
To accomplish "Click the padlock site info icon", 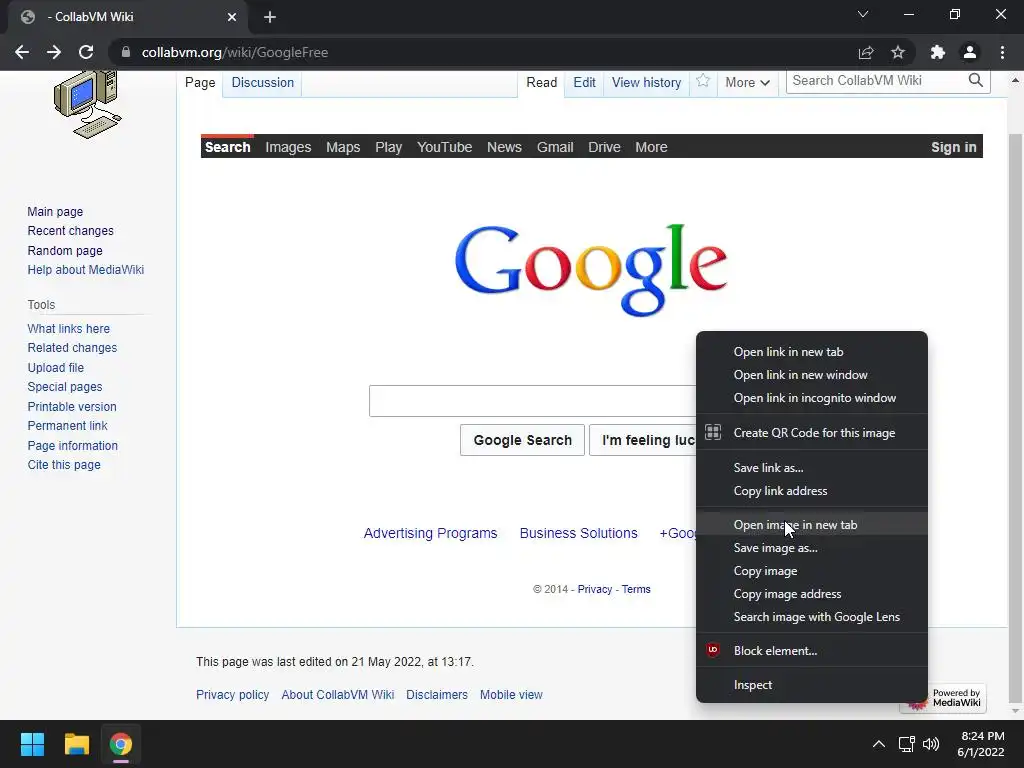I will coord(126,52).
